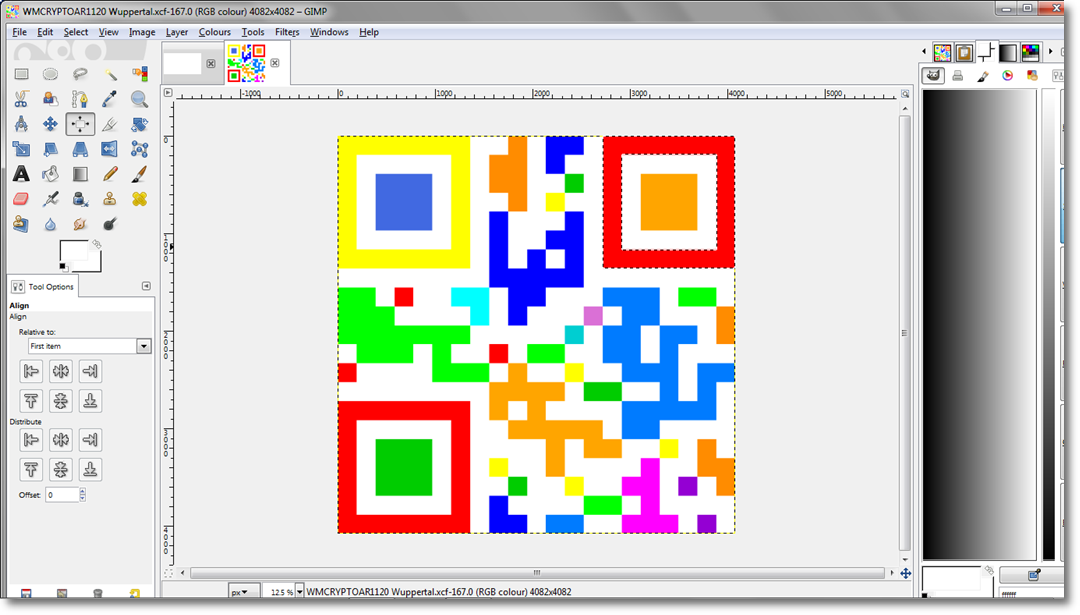Open the Tools menu
This screenshot has width=1080, height=615.
[253, 32]
